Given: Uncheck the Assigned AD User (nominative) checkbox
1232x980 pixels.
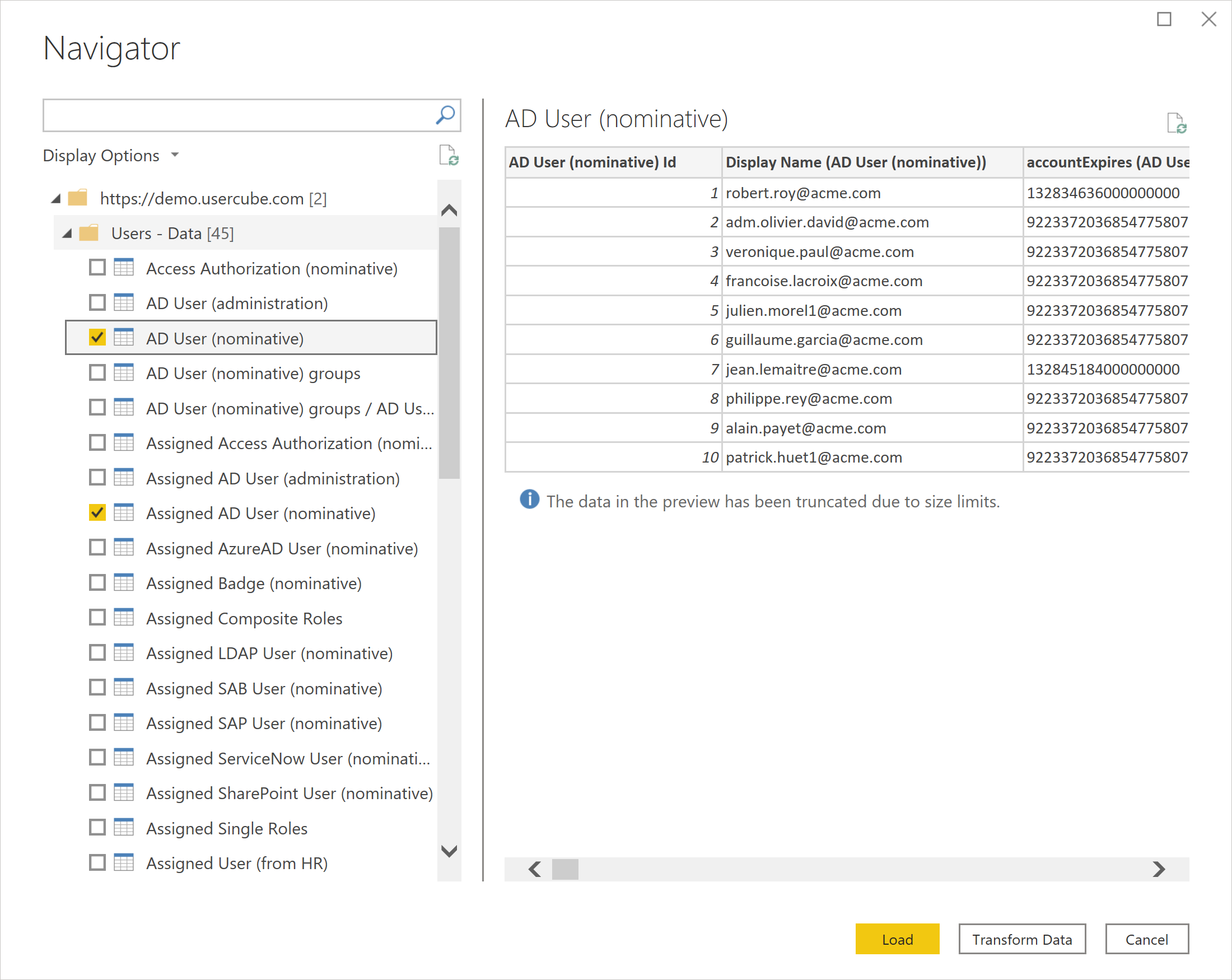Looking at the screenshot, I should tap(99, 514).
